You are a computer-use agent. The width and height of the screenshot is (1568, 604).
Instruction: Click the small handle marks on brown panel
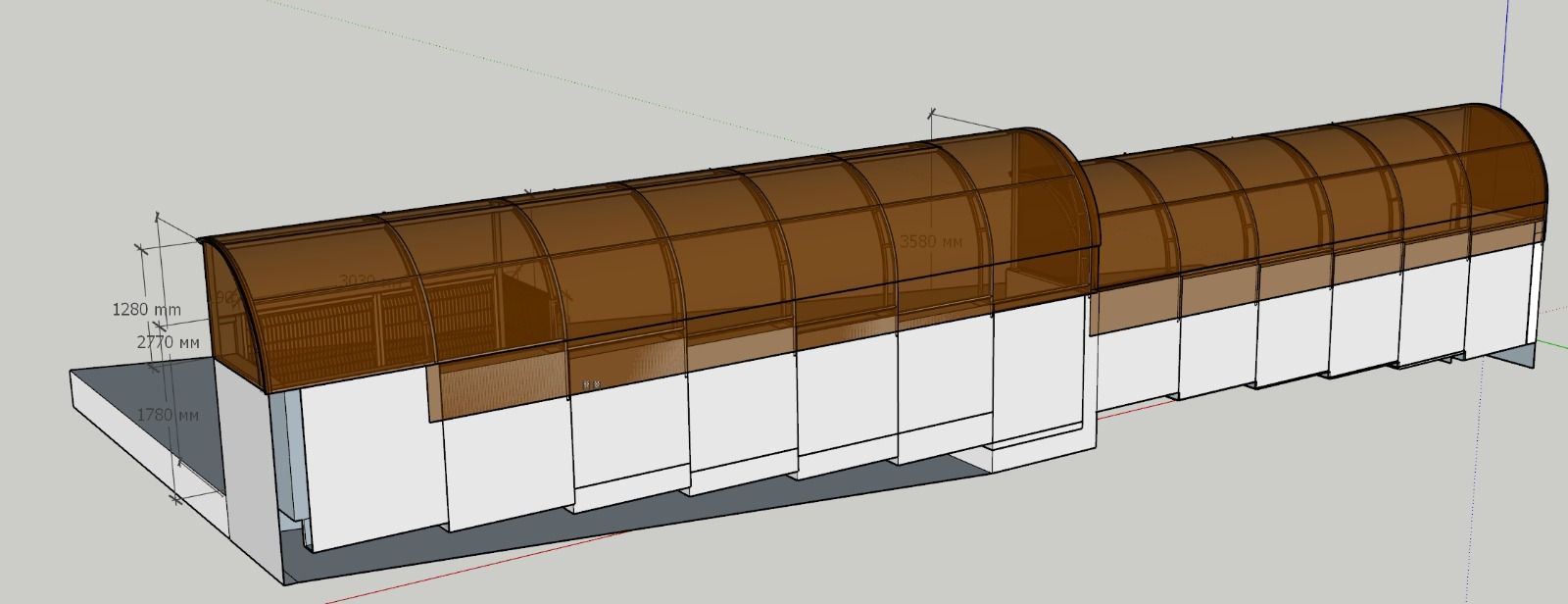(x=590, y=385)
